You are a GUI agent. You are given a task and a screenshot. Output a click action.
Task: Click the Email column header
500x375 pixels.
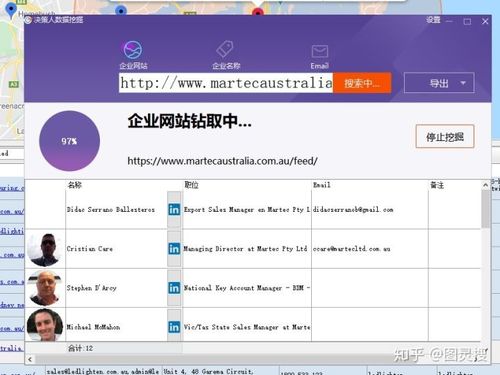[x=322, y=185]
